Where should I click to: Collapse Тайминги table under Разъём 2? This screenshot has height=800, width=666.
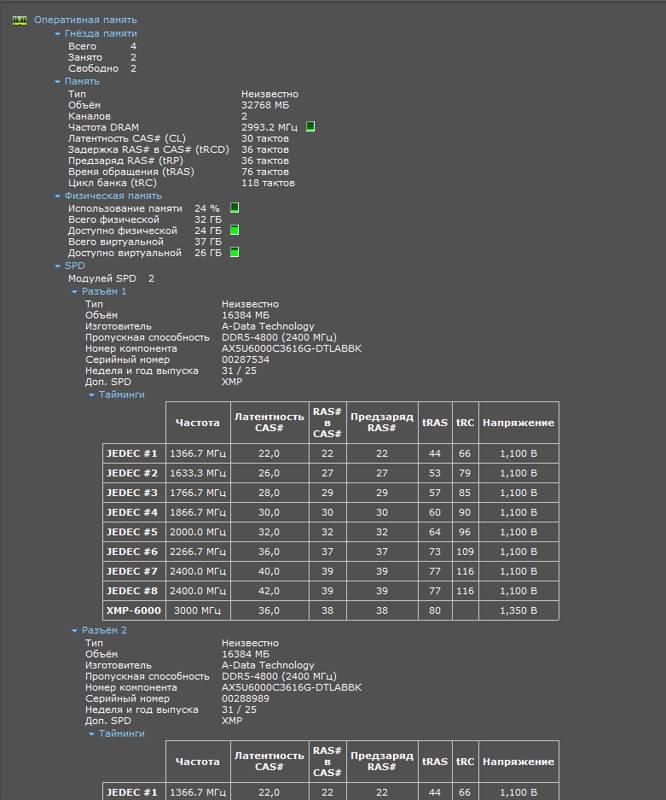click(91, 734)
